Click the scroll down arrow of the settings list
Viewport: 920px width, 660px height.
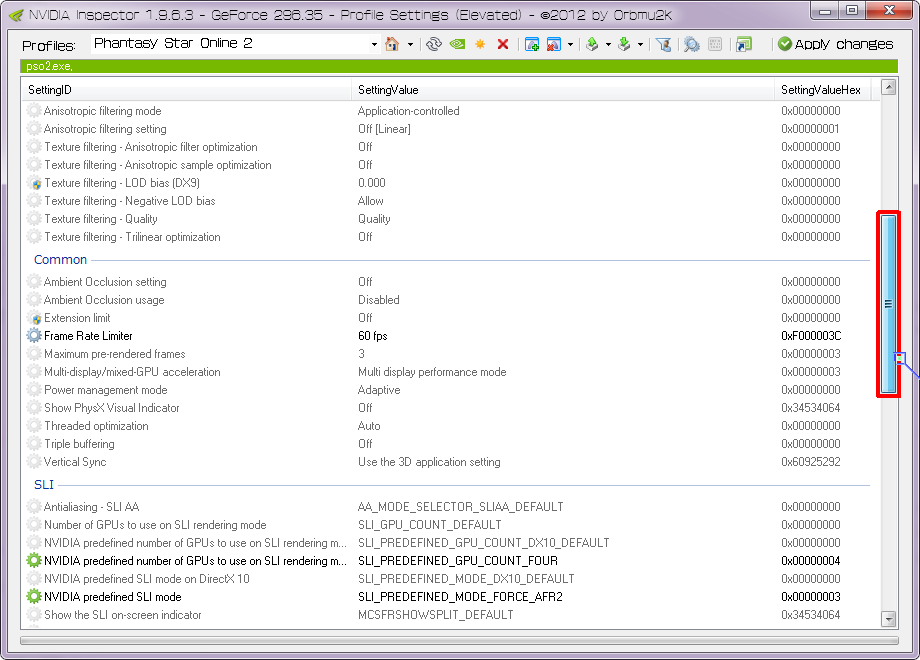(x=889, y=619)
